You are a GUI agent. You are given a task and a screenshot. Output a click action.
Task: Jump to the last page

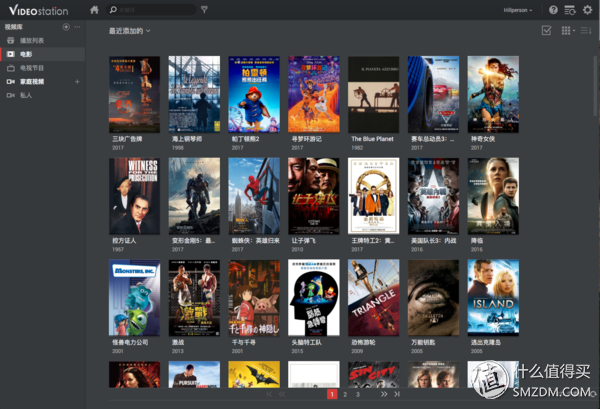click(x=397, y=395)
